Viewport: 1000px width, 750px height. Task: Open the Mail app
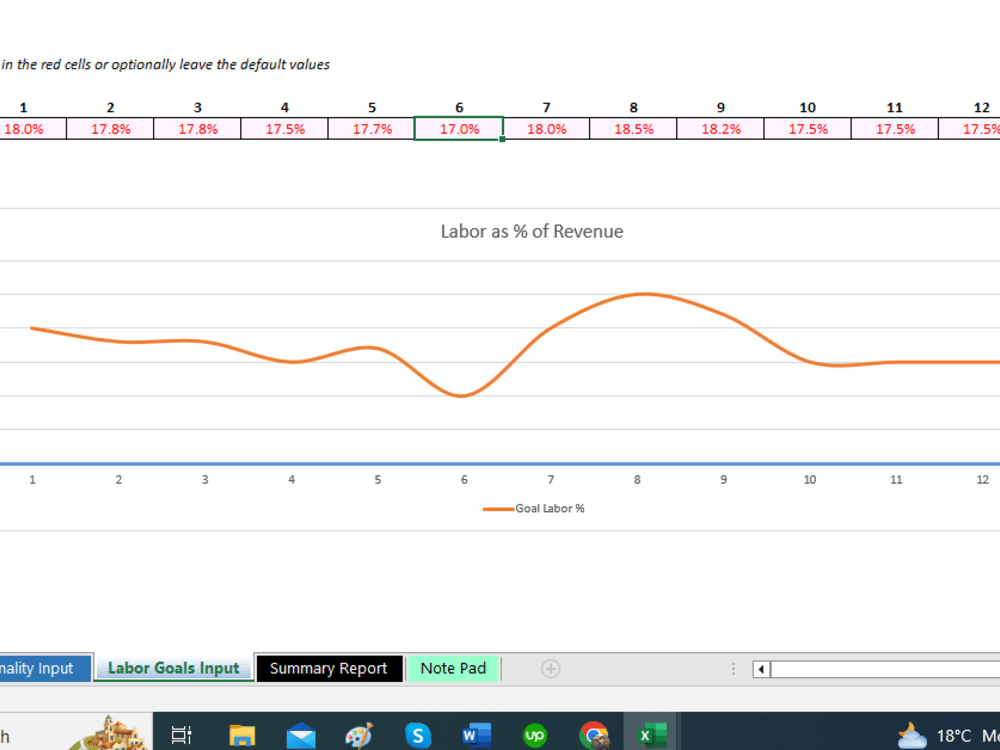301,734
